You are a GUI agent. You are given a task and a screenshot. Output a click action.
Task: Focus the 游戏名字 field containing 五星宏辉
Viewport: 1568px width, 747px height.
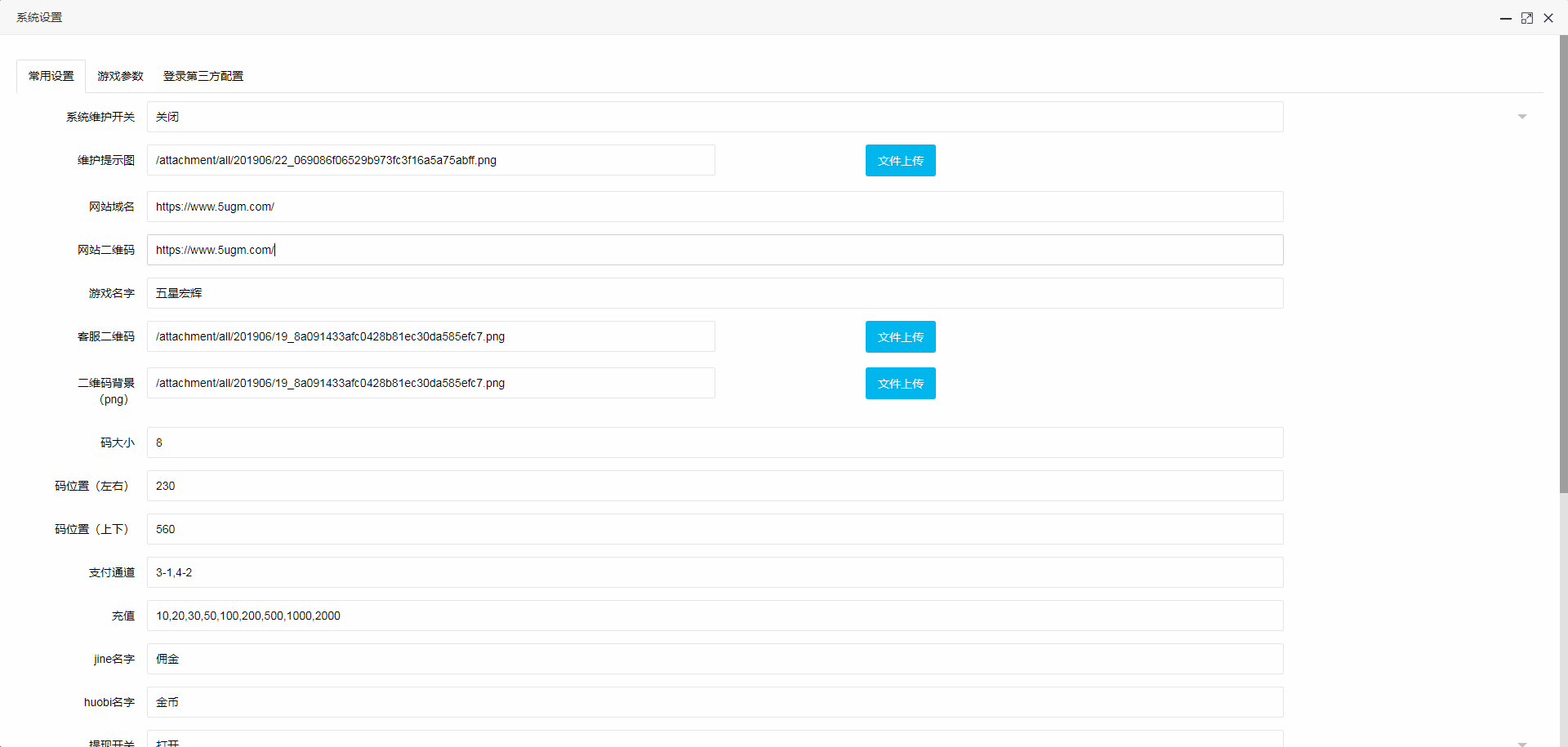tap(715, 293)
